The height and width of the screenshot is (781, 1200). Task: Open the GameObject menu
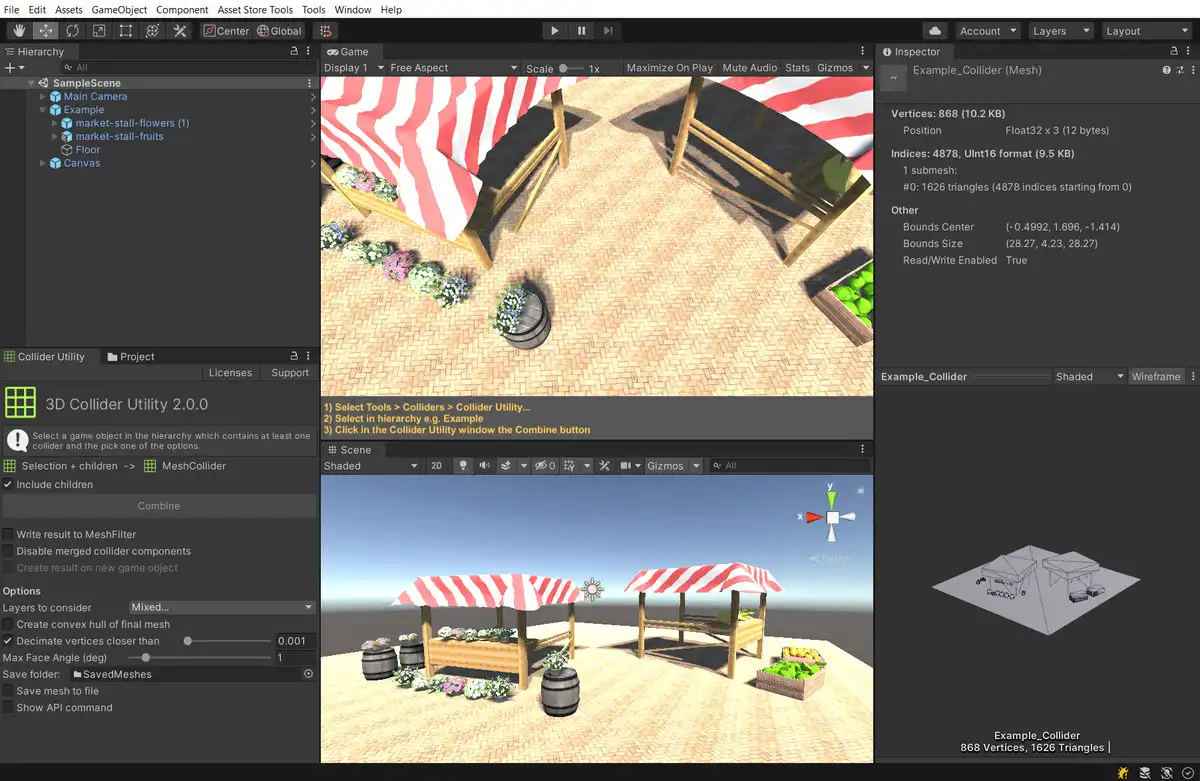[x=118, y=9]
